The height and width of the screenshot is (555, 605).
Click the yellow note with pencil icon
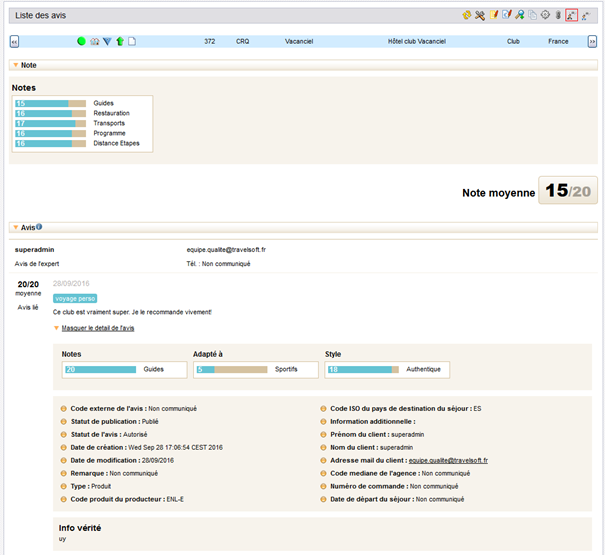(x=493, y=15)
